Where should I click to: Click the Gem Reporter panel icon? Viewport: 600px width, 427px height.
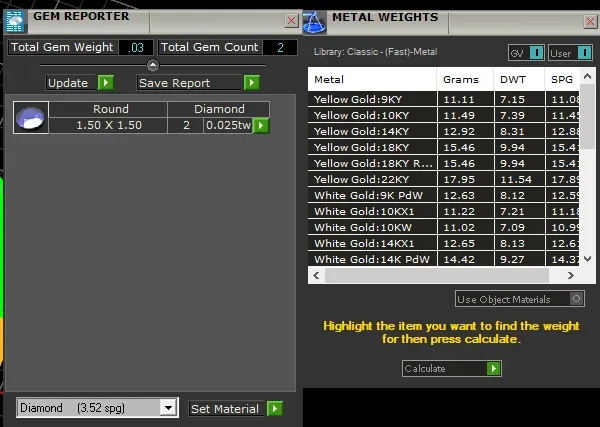pyautogui.click(x=15, y=21)
